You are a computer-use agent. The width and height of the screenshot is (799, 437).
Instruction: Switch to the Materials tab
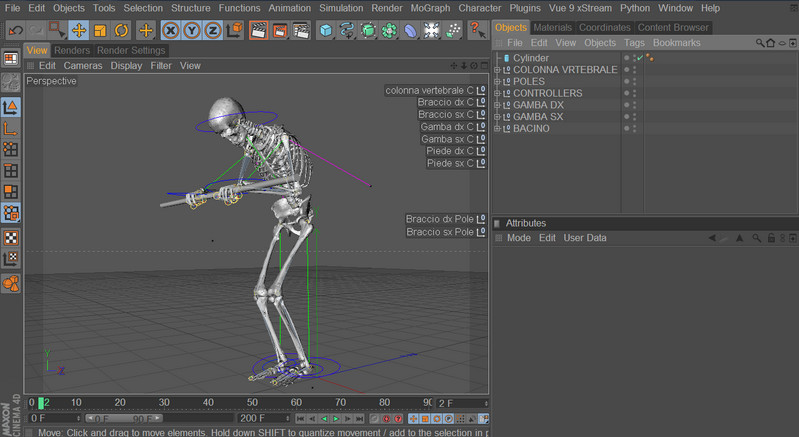coord(552,27)
